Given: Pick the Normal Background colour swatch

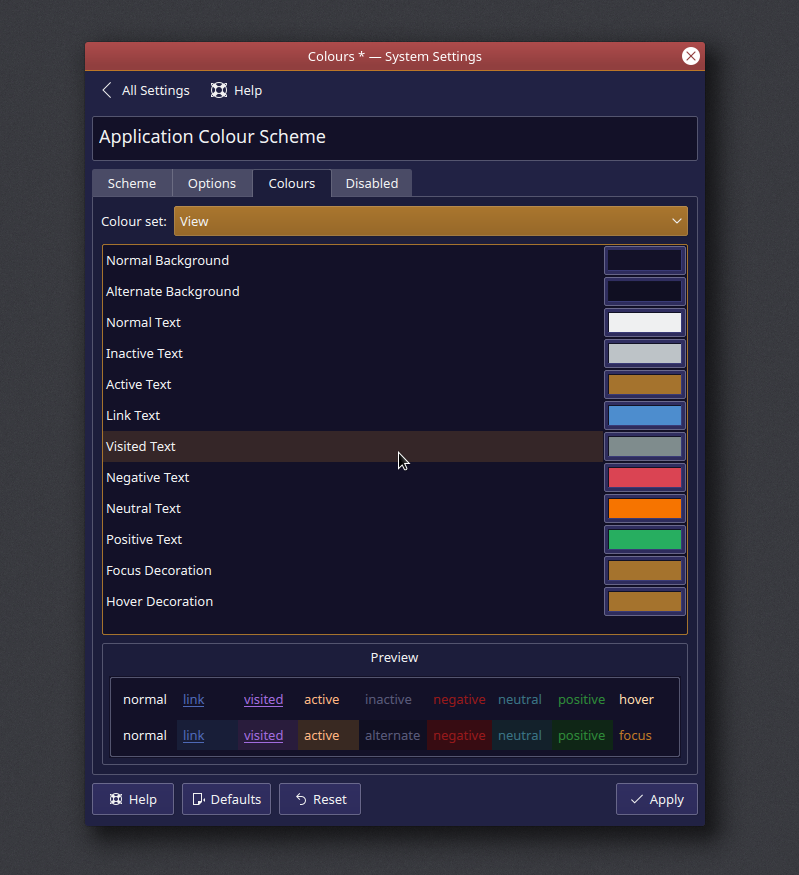Looking at the screenshot, I should pyautogui.click(x=645, y=261).
